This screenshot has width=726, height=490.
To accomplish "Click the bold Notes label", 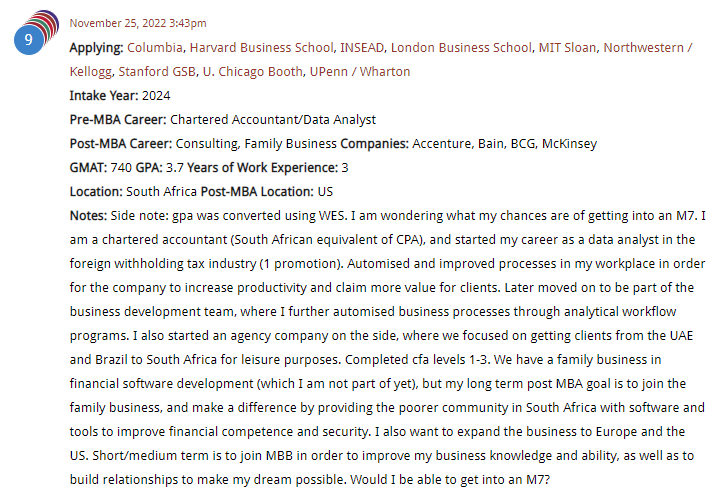I will pos(87,215).
